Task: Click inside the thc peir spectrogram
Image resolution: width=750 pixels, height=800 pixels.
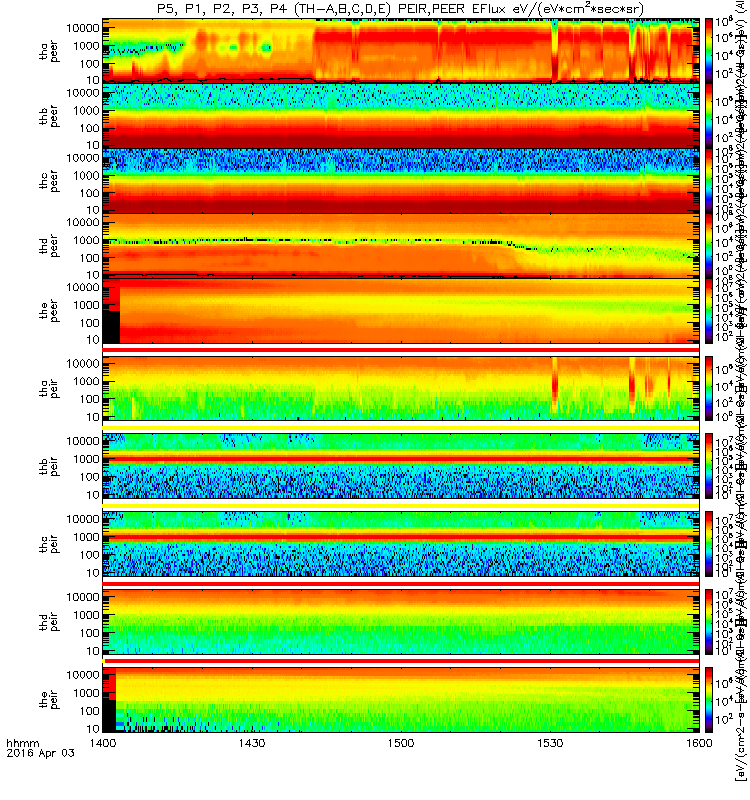Action: [401, 544]
